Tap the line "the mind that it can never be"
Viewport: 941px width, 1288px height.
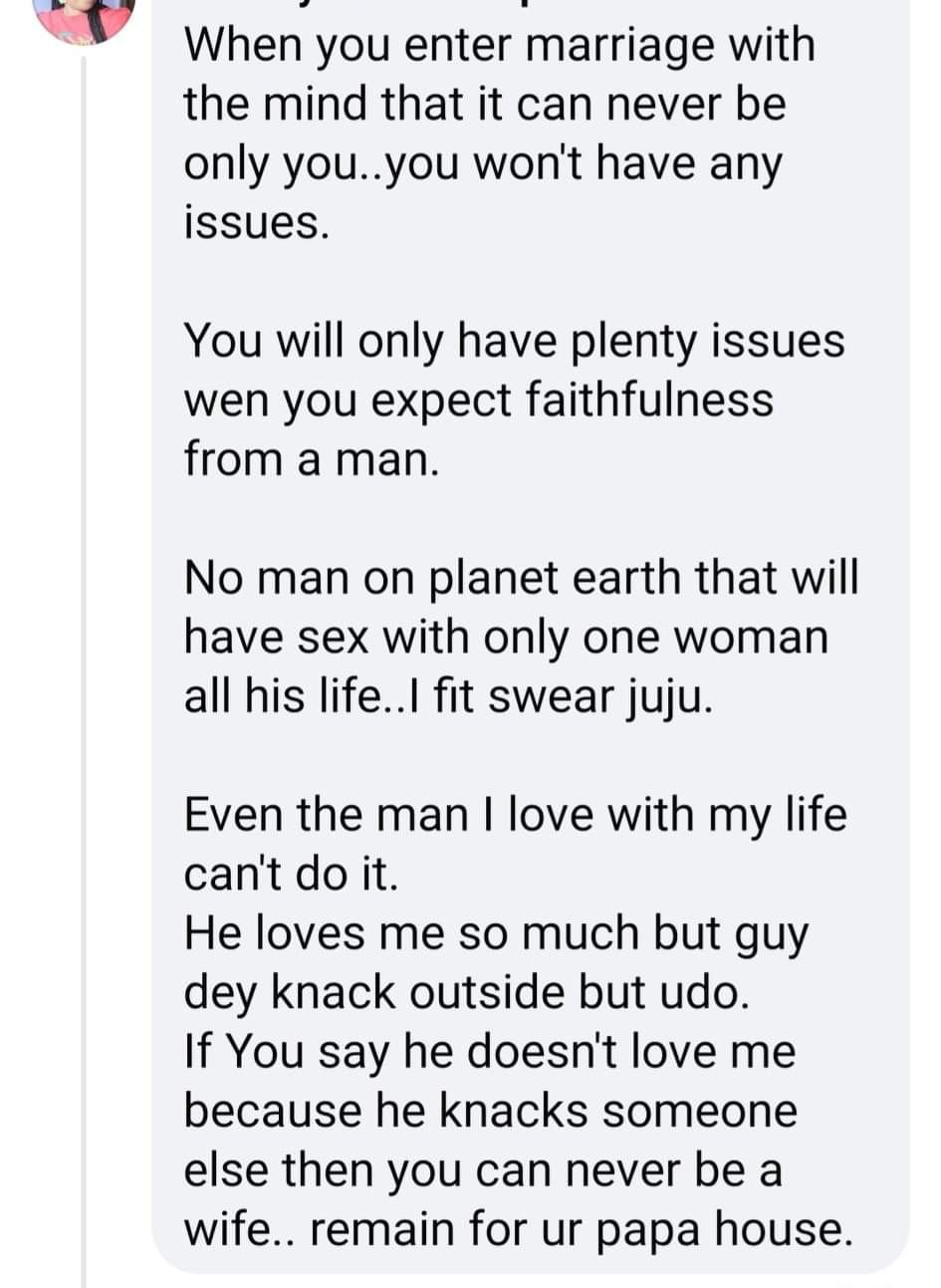[x=484, y=105]
